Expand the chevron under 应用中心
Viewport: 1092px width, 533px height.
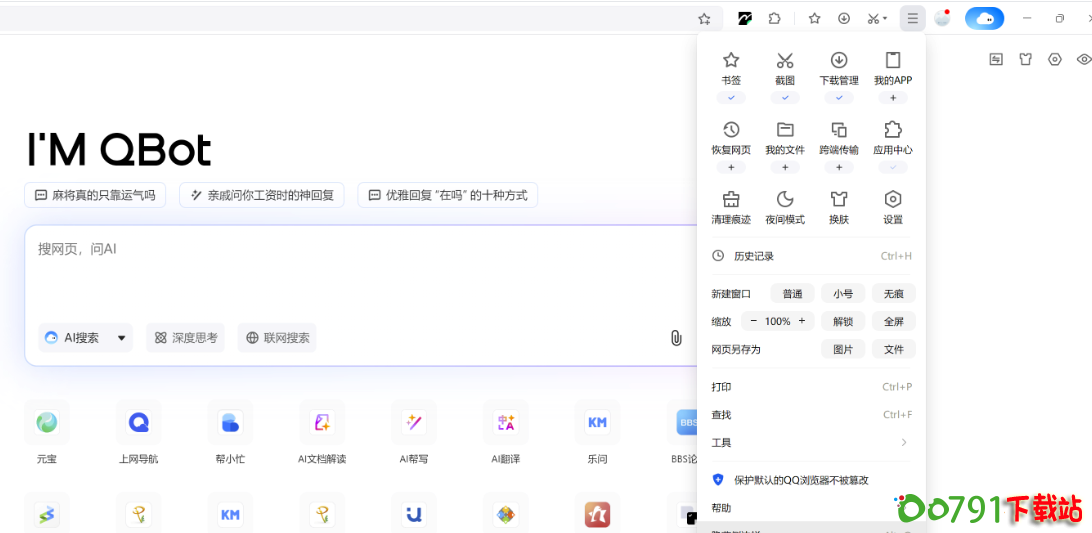[x=893, y=168]
